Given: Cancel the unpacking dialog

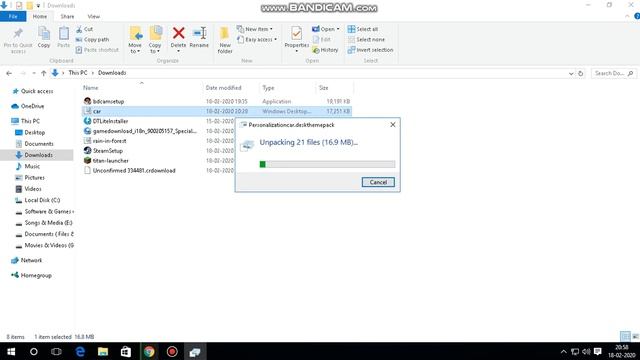Looking at the screenshot, I should (378, 182).
